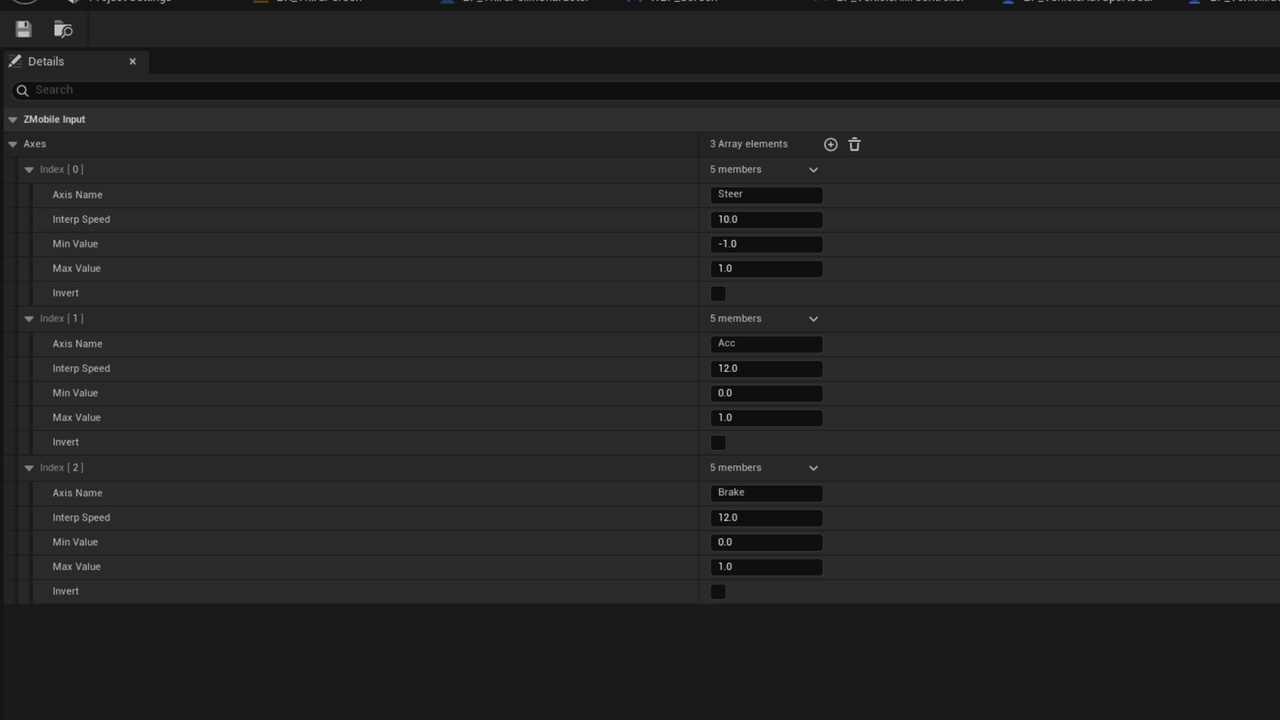This screenshot has width=1280, height=720.
Task: Add an element to the Axes array
Action: coord(830,145)
